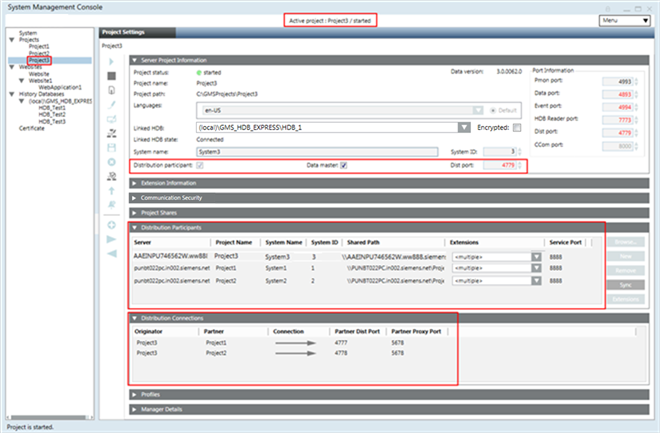This screenshot has width=660, height=433.
Task: Open the Menu dropdown at top right
Action: click(x=626, y=20)
